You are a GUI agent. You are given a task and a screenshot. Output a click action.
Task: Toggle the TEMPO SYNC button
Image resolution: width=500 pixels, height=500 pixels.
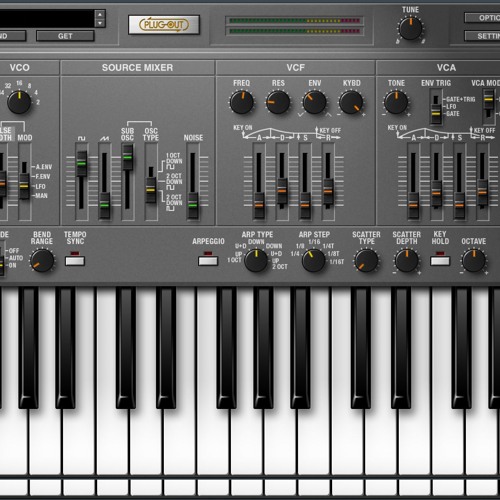pyautogui.click(x=75, y=261)
